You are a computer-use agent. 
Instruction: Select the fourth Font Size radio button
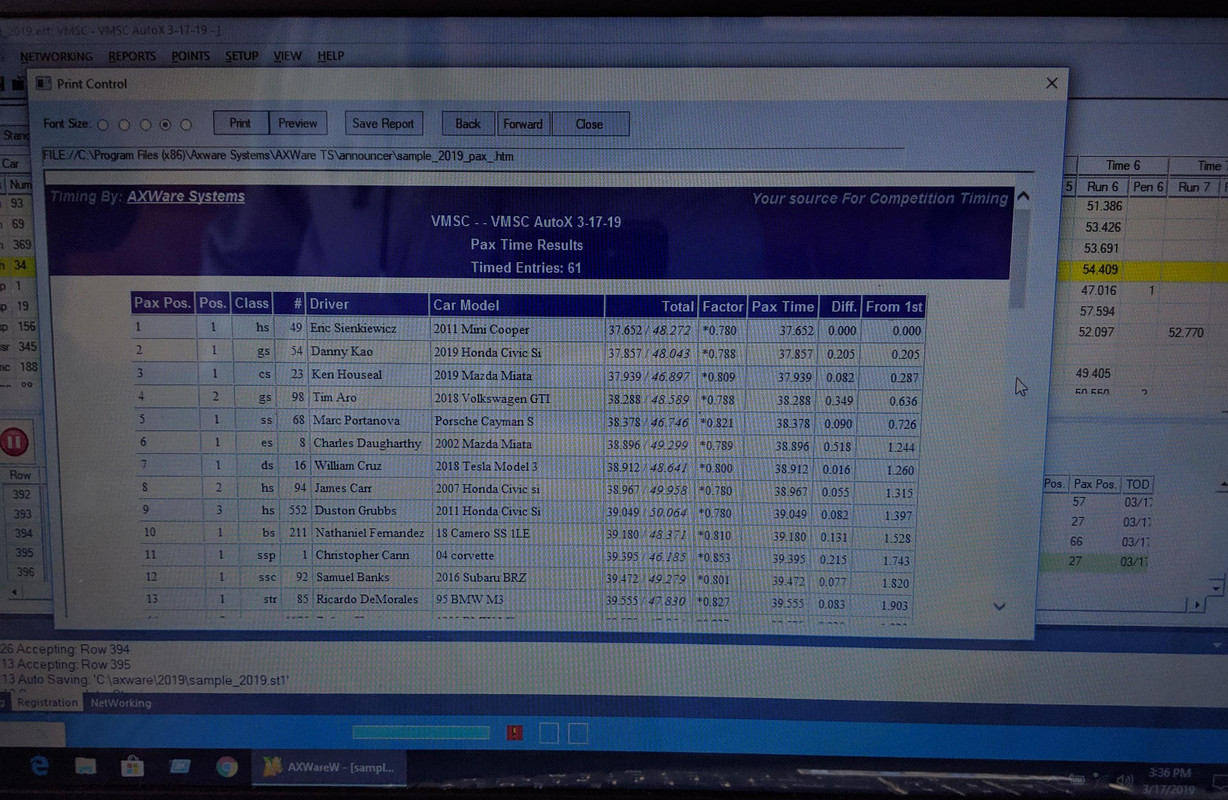point(166,125)
